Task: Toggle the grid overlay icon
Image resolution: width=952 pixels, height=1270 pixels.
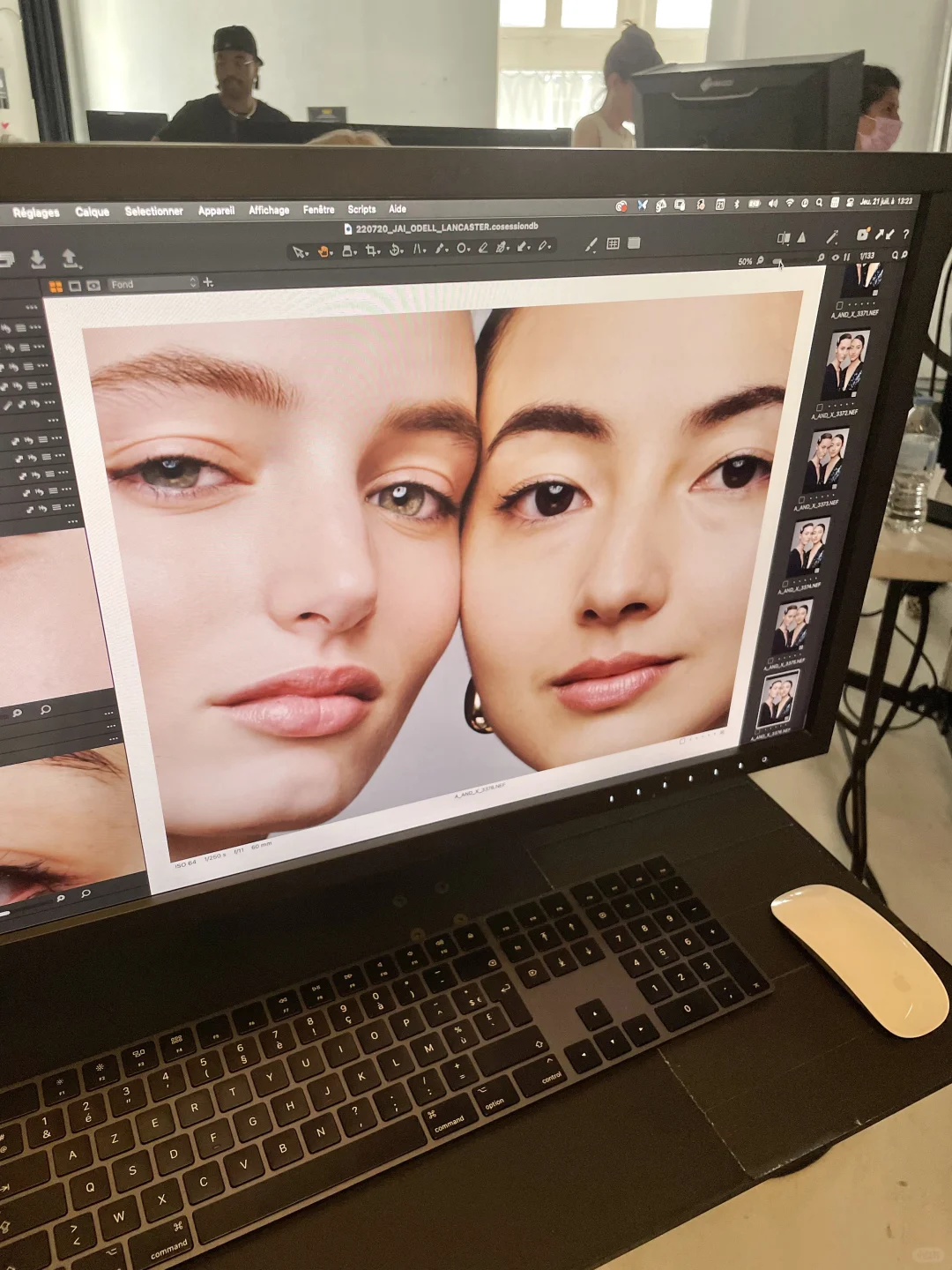Action: (613, 243)
